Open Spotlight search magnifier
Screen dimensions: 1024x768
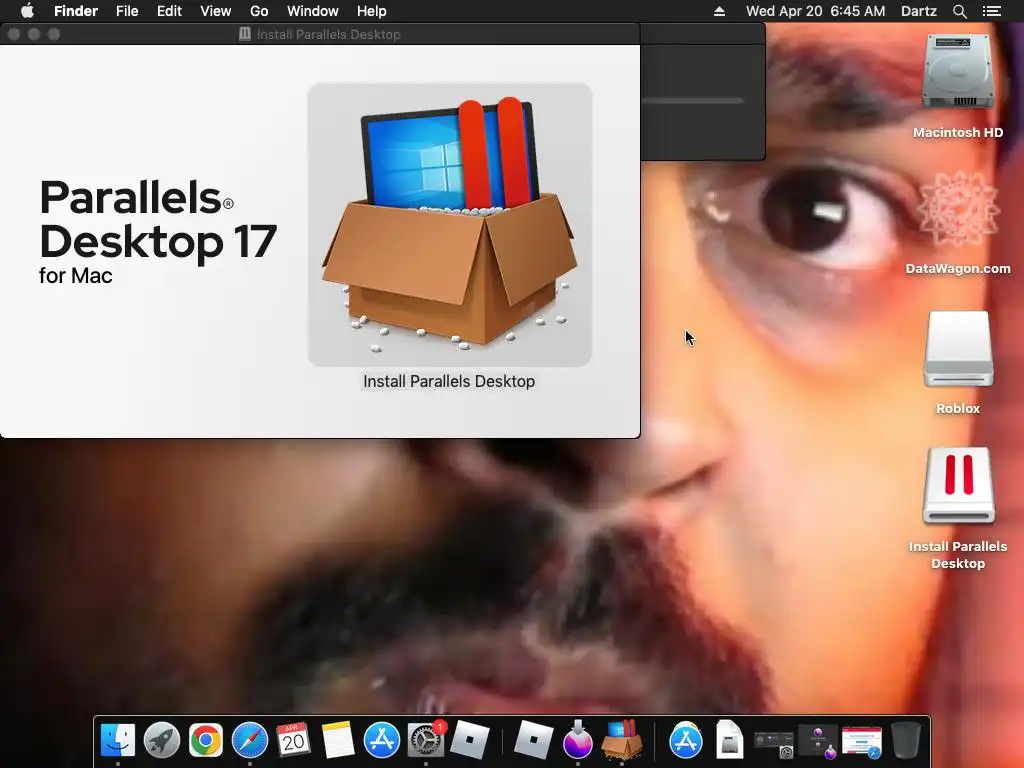click(959, 11)
